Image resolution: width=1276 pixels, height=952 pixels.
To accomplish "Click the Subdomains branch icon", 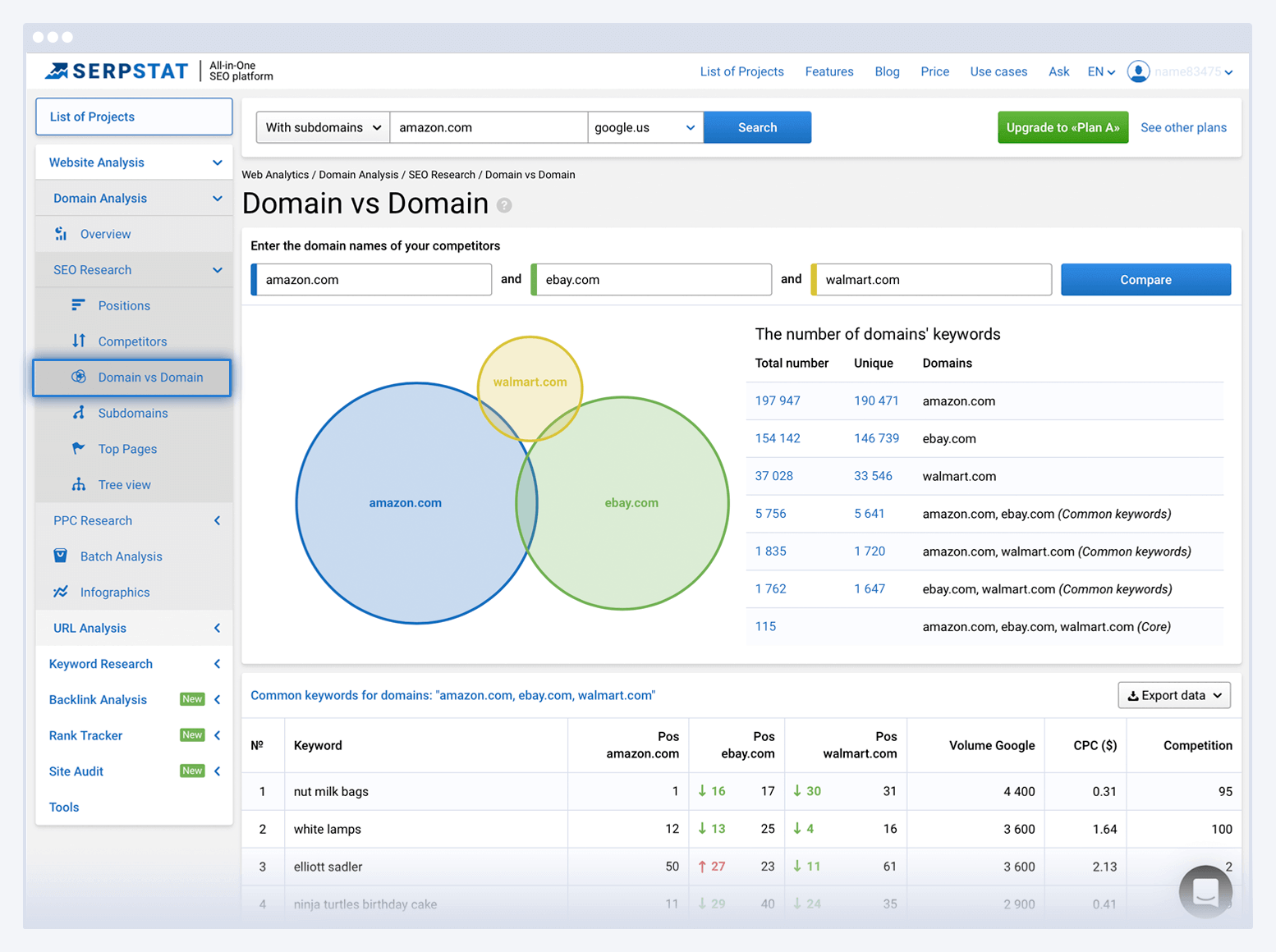I will pyautogui.click(x=79, y=413).
